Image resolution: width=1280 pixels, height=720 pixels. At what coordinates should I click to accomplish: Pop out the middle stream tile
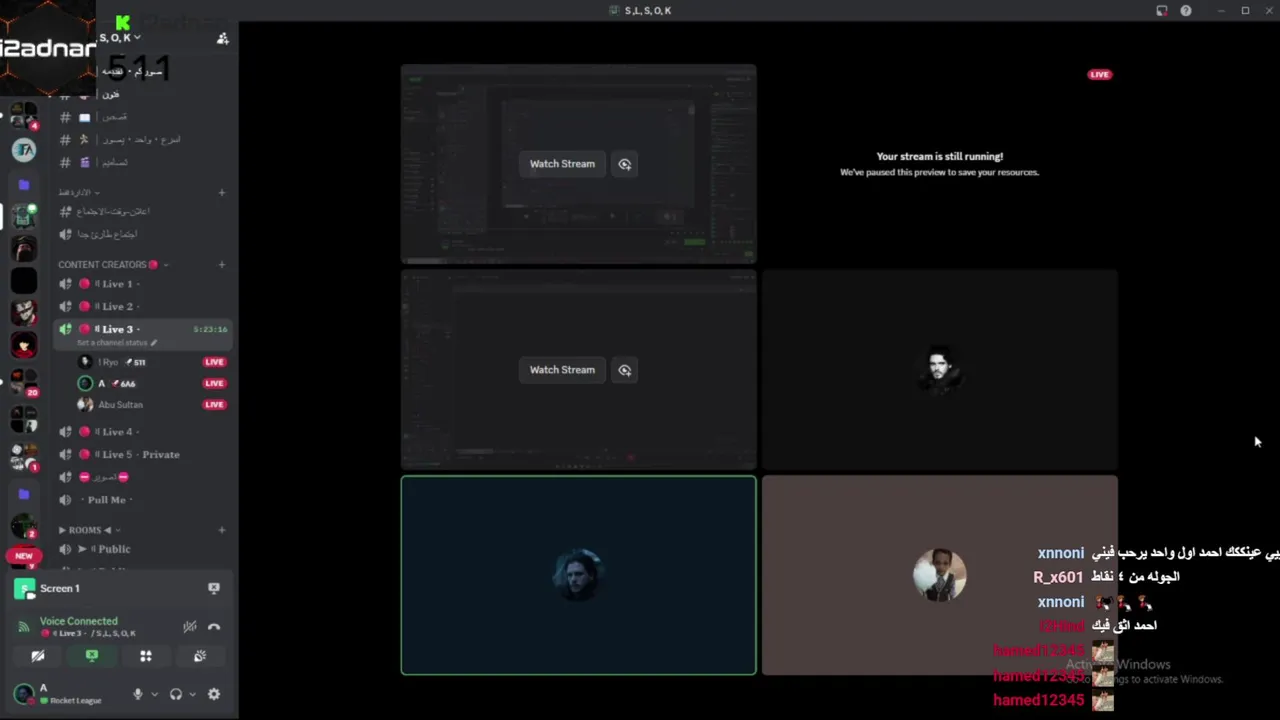coord(625,370)
